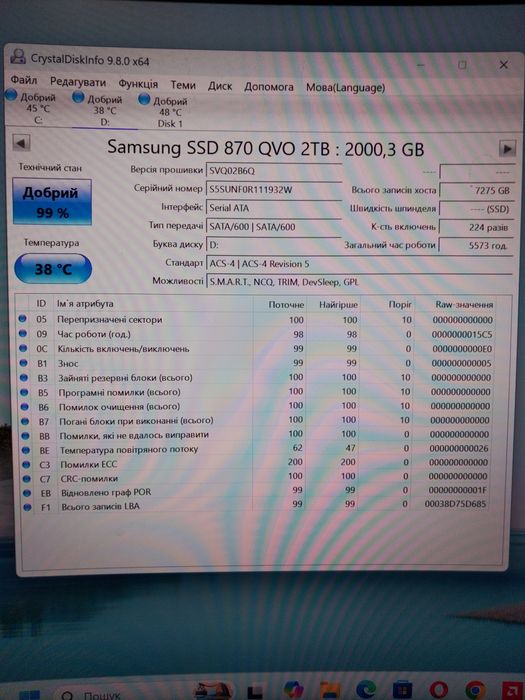The height and width of the screenshot is (700, 525).
Task: Click status dot of attribute 05 Перепризначені сектори
Action: click(x=22, y=319)
